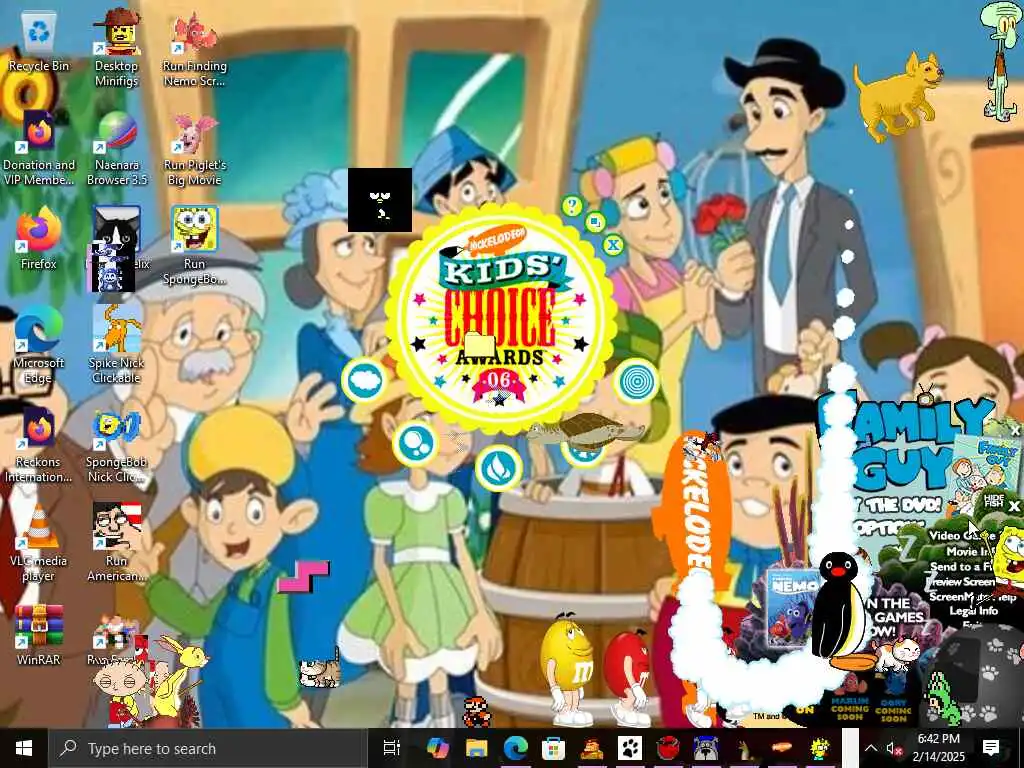This screenshot has width=1024, height=768.
Task: Open the Microsoft Edge desktop shortcut
Action: (x=39, y=345)
